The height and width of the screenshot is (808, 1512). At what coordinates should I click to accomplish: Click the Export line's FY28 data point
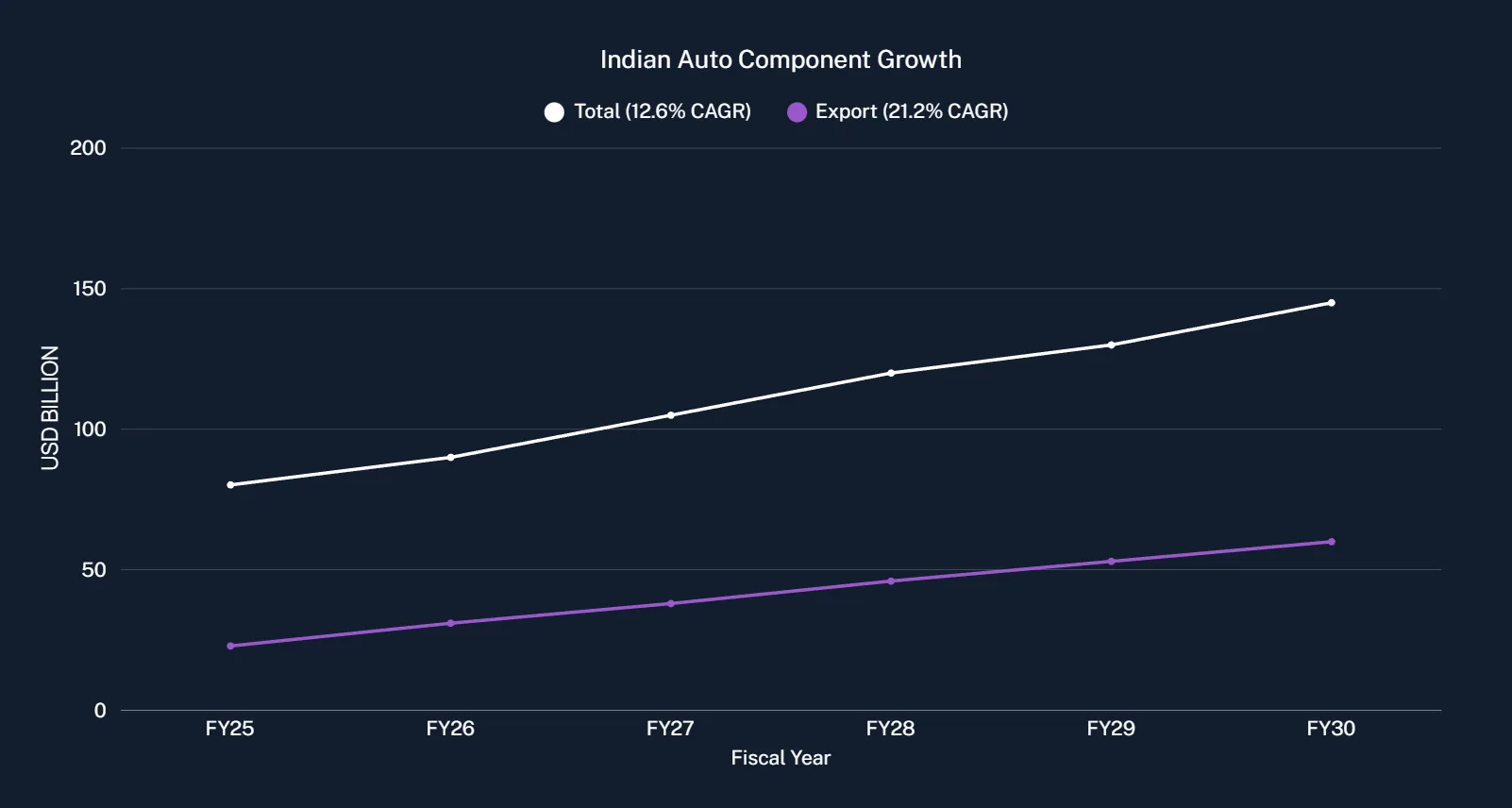(x=891, y=581)
